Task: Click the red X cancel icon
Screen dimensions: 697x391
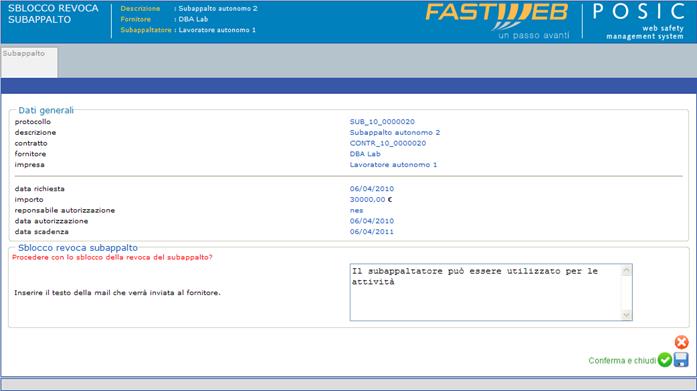Action: point(681,342)
